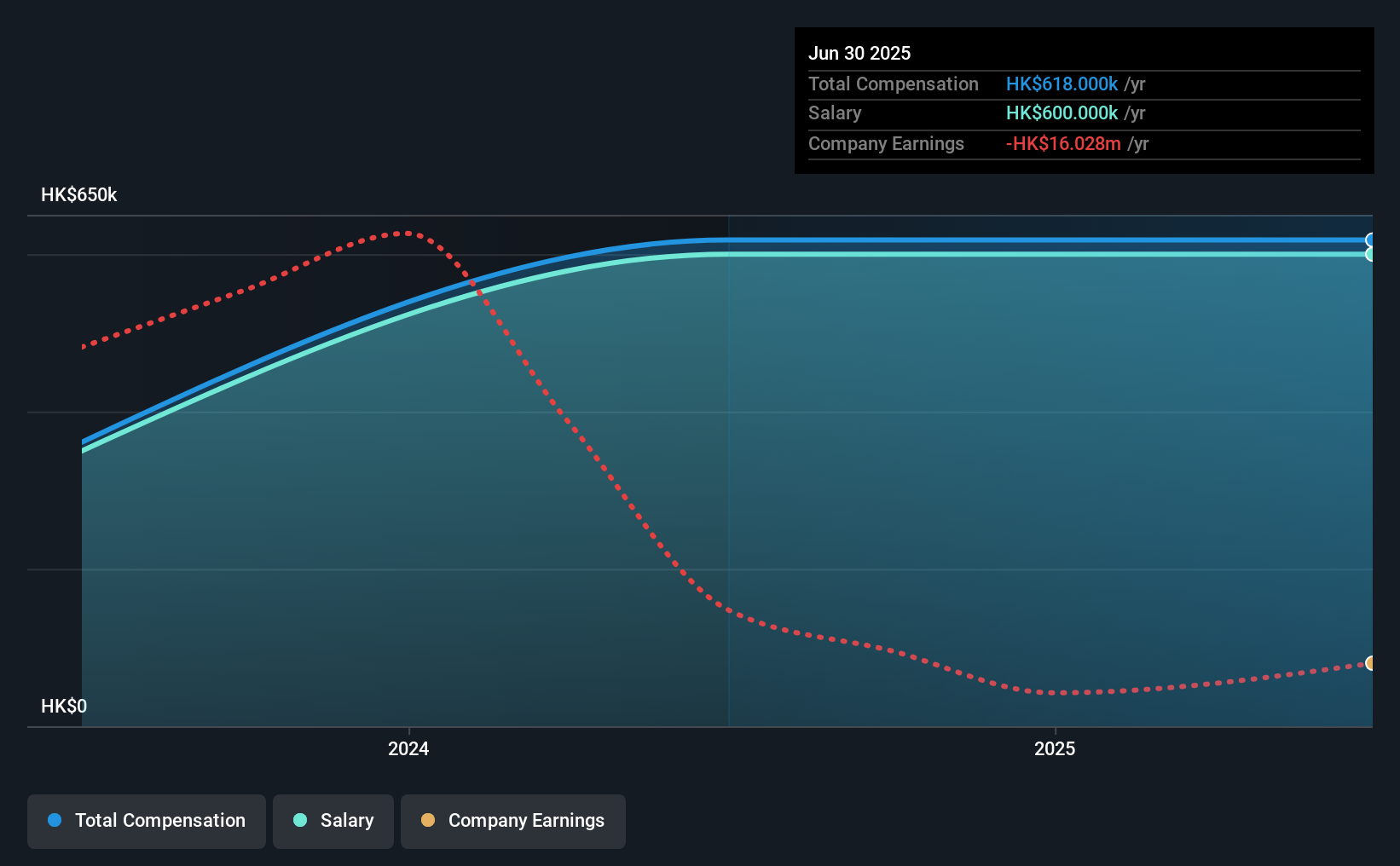Click the 2025 x-axis label

(x=1055, y=748)
